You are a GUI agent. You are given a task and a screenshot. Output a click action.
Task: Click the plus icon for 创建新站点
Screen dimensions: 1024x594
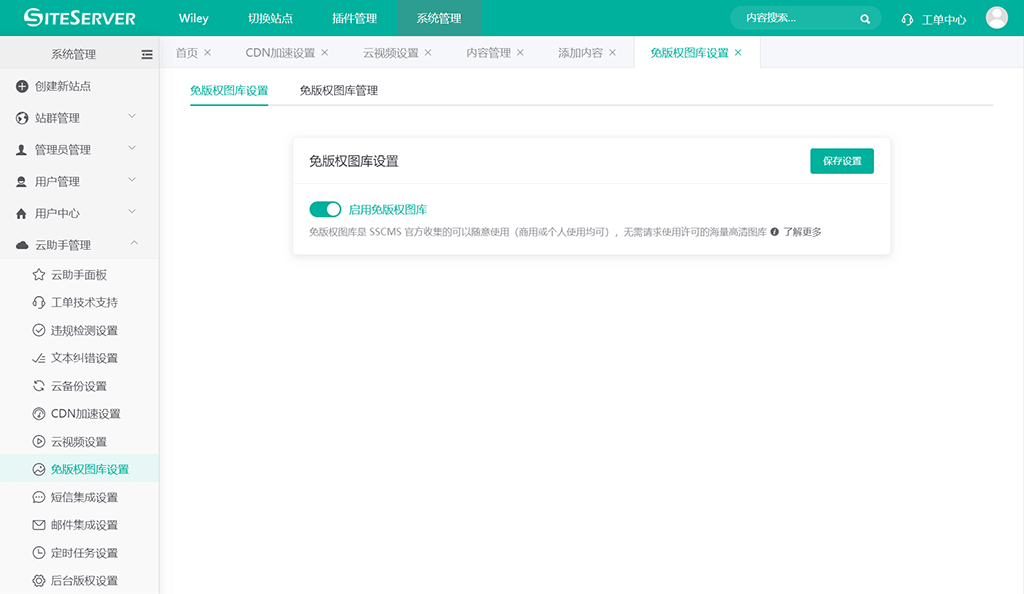(x=22, y=86)
